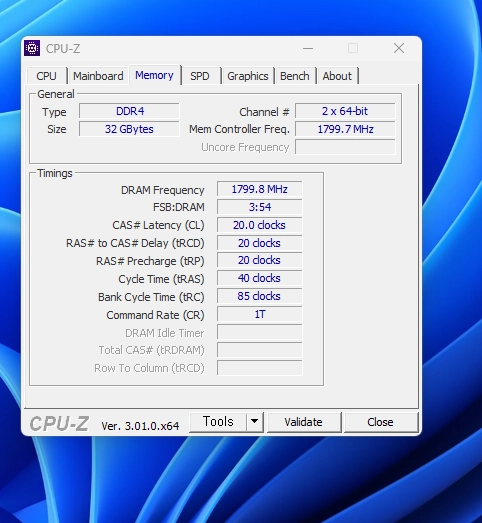Open the Mainboard tab
This screenshot has height=523, width=482.
[98, 76]
